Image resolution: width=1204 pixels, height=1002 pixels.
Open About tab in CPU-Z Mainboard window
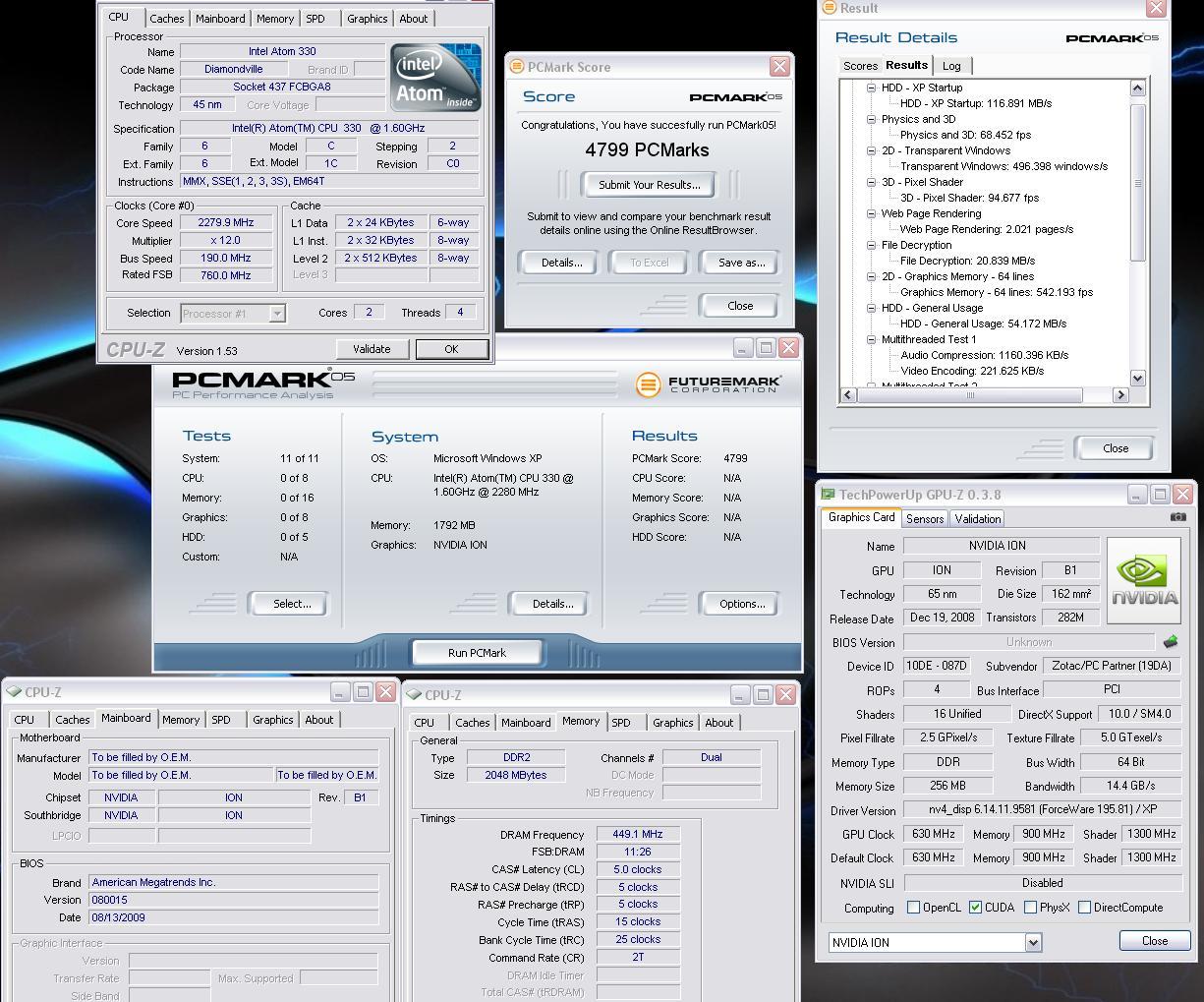[x=319, y=720]
